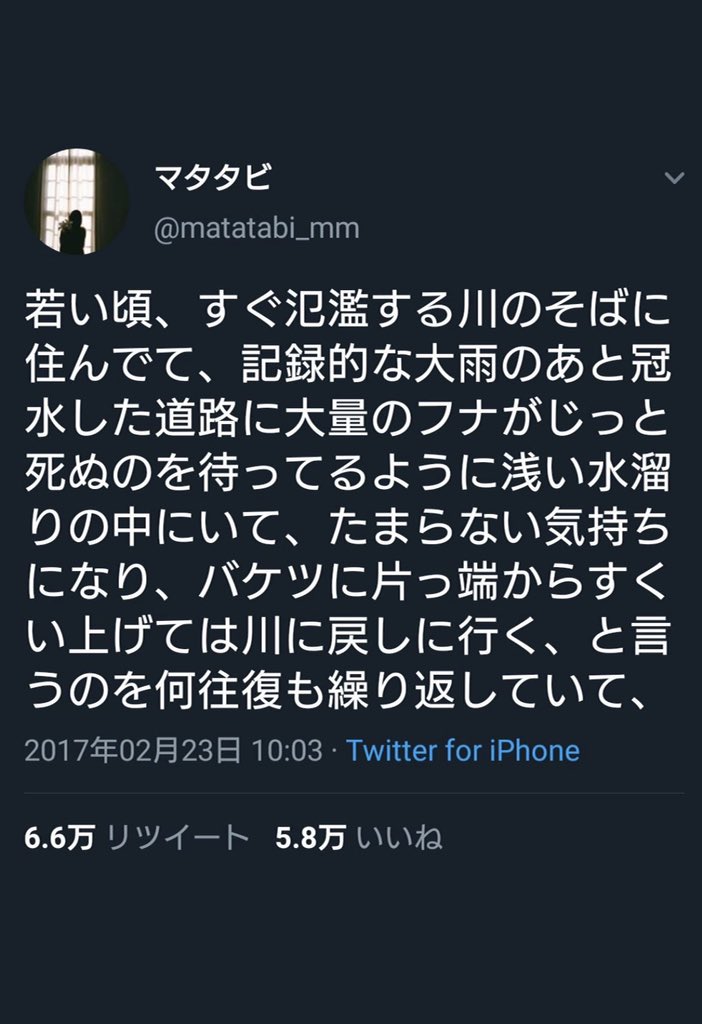Image resolution: width=702 pixels, height=1024 pixels.
Task: Open the リツイート list label
Action: tap(178, 838)
